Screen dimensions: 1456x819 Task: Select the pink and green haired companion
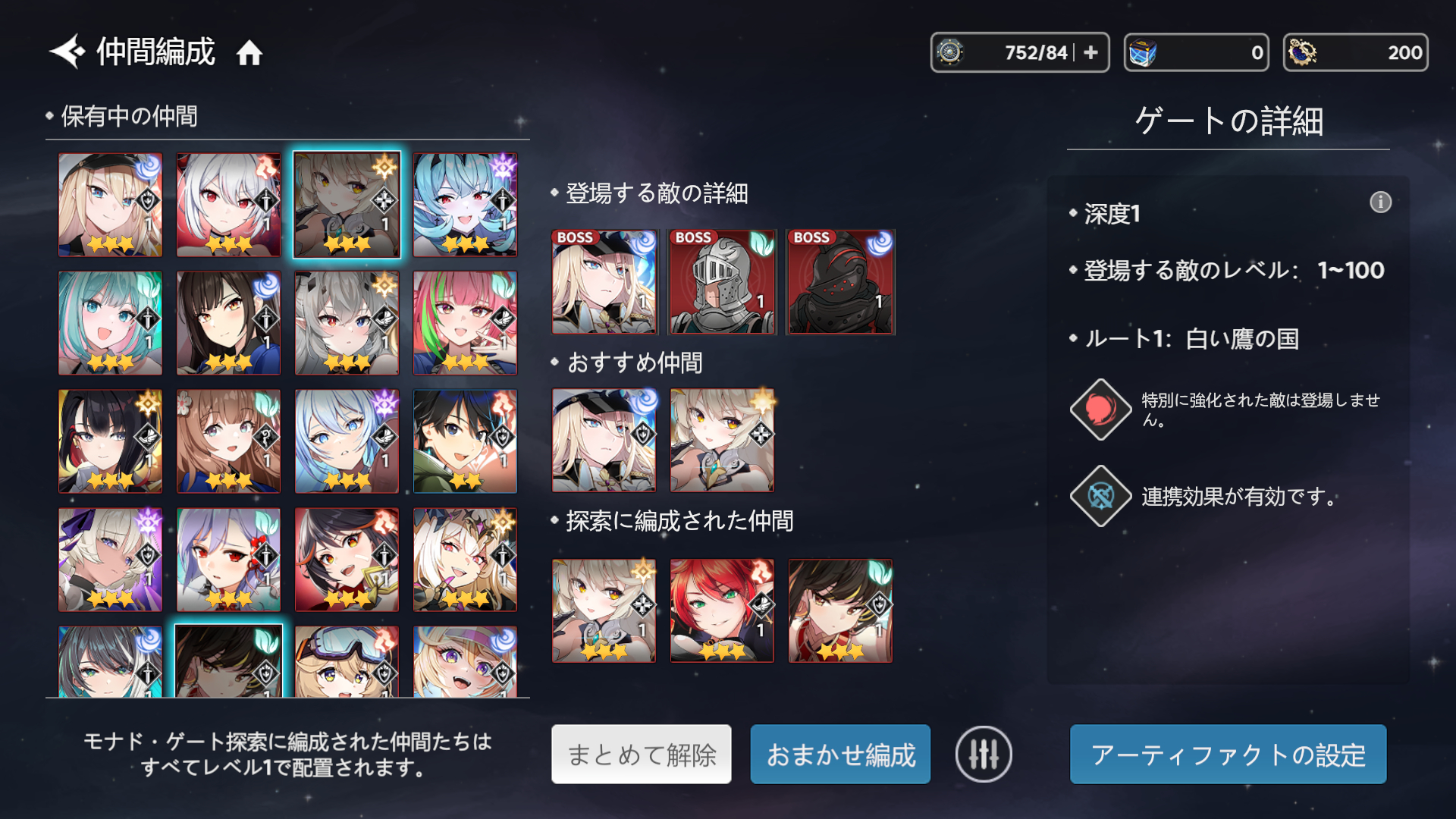click(x=465, y=323)
